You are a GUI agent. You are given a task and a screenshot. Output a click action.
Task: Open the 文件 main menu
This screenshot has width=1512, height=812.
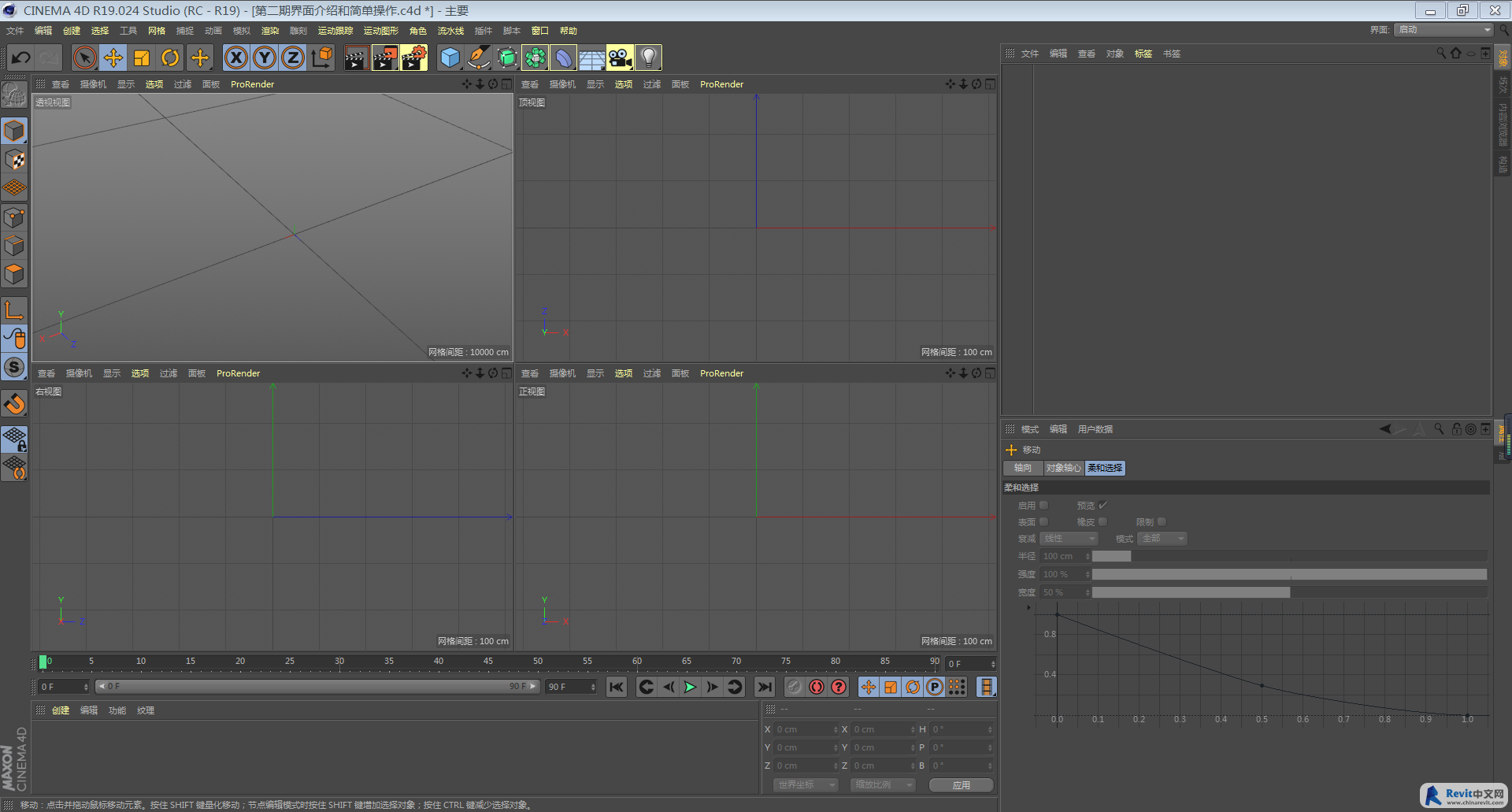tap(15, 31)
